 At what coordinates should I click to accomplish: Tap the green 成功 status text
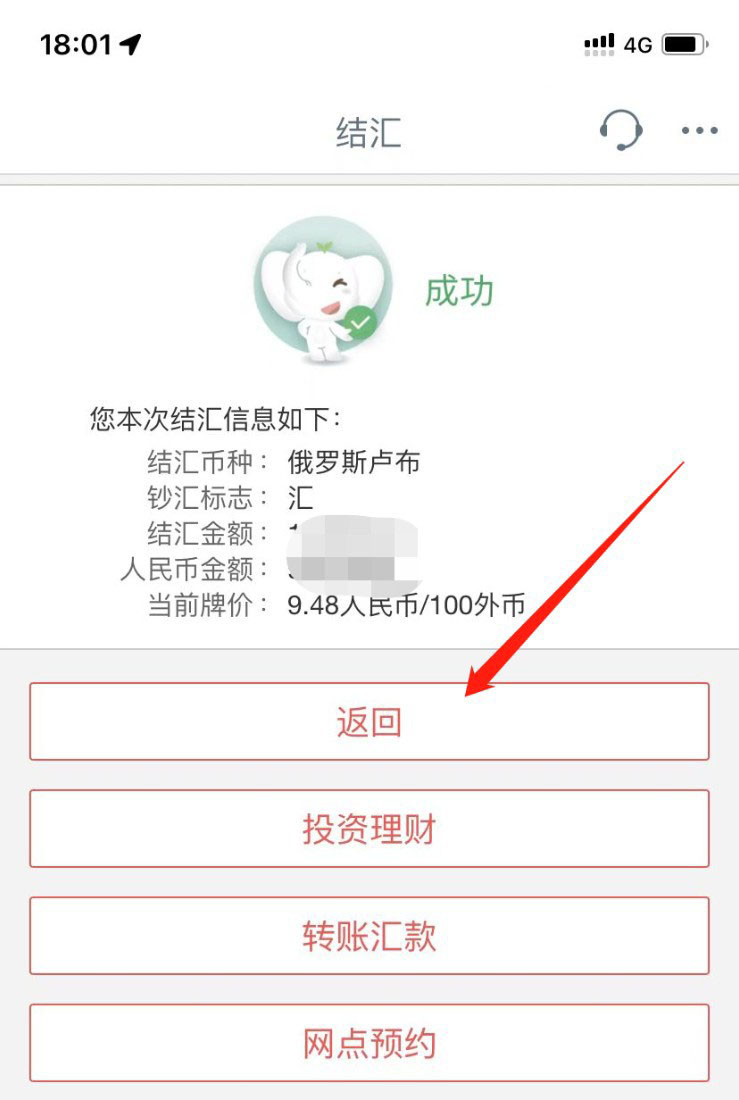coord(459,290)
